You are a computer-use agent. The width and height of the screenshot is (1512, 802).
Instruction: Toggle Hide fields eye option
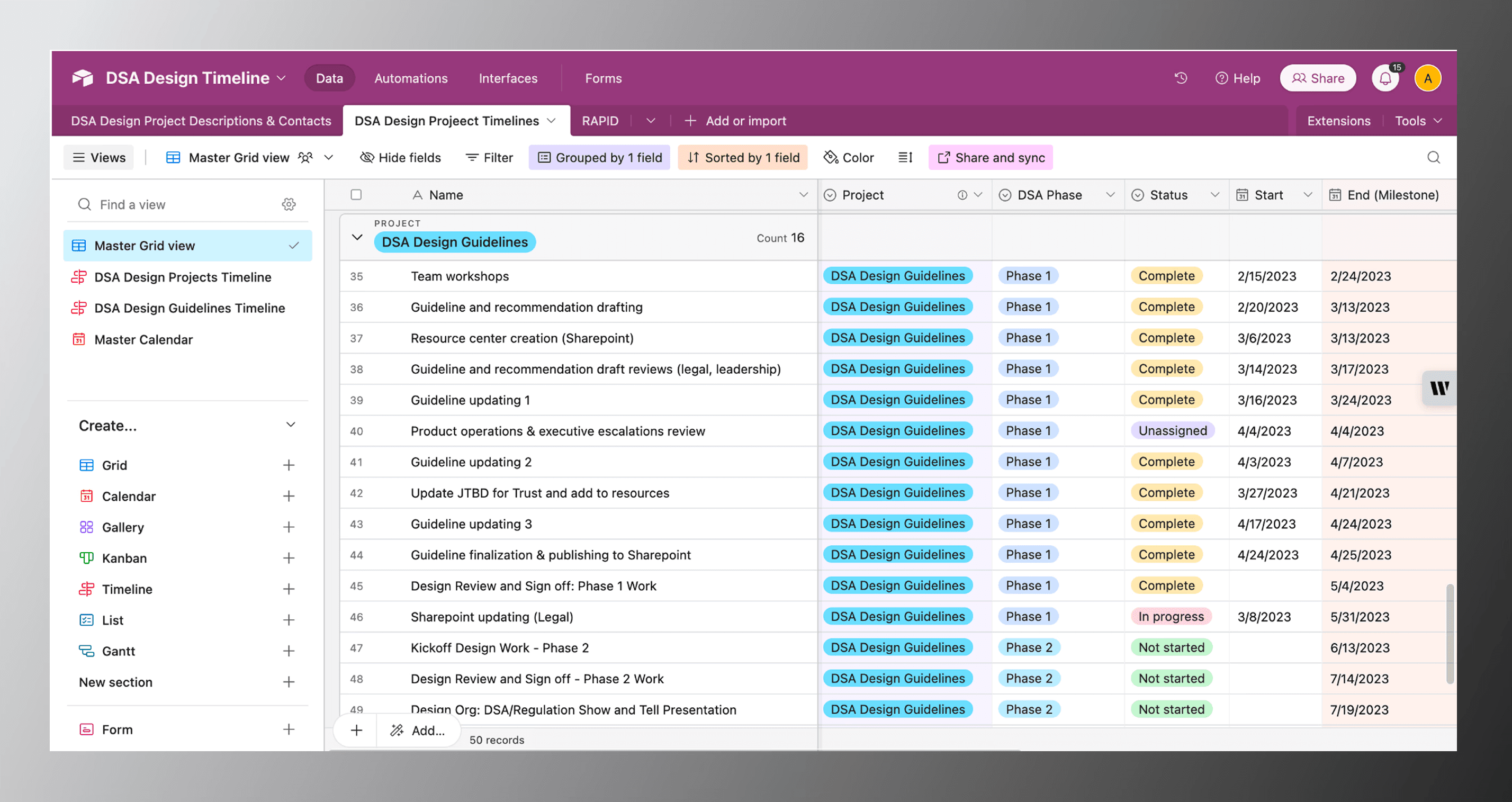tap(400, 157)
